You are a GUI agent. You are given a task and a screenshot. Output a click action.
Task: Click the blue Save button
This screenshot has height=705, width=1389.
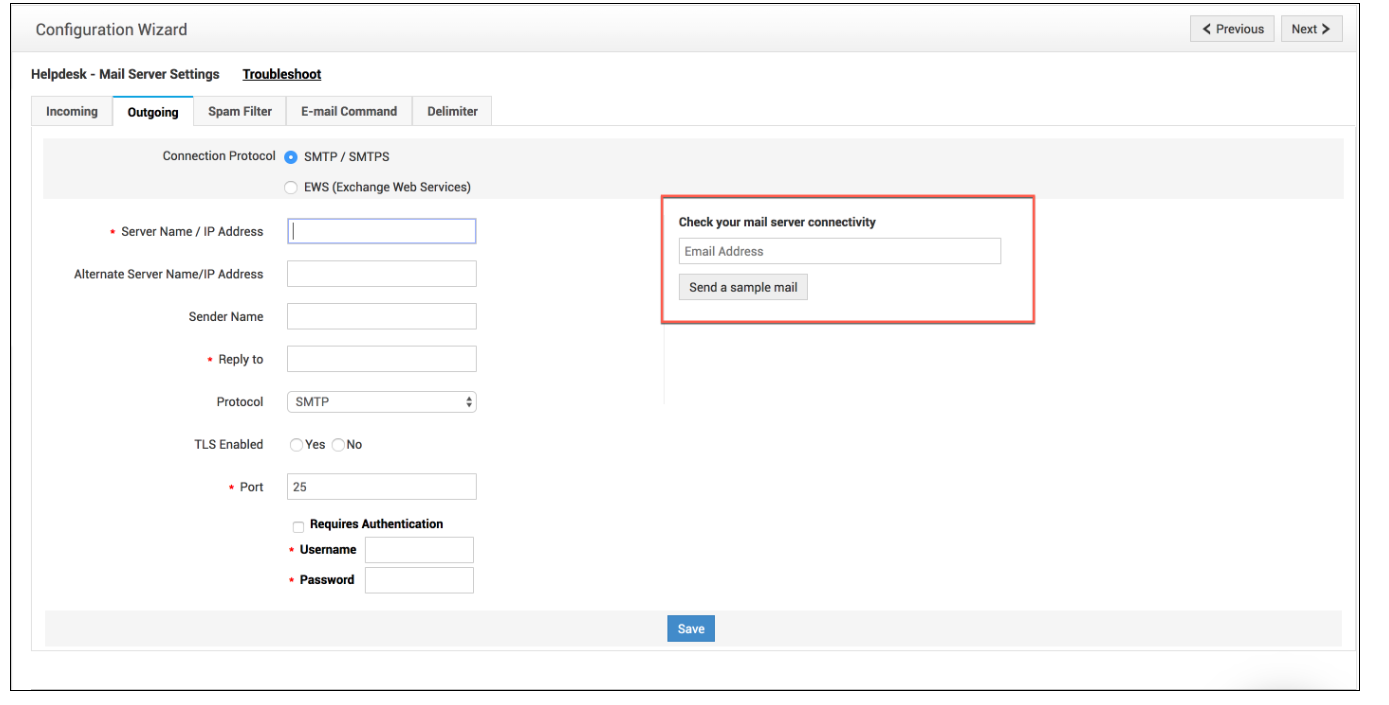click(x=691, y=629)
